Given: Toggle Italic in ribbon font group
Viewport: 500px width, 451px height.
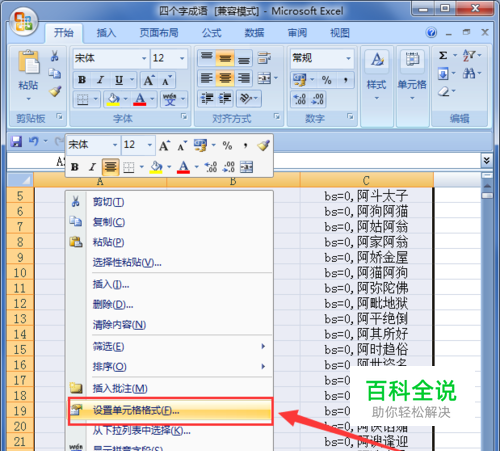Looking at the screenshot, I should coord(100,80).
